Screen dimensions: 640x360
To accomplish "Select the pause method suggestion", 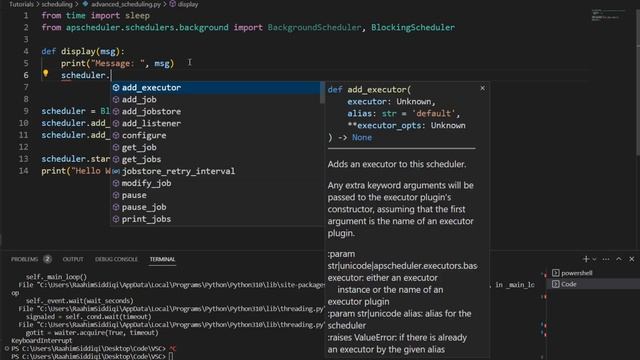I will (216, 195).
